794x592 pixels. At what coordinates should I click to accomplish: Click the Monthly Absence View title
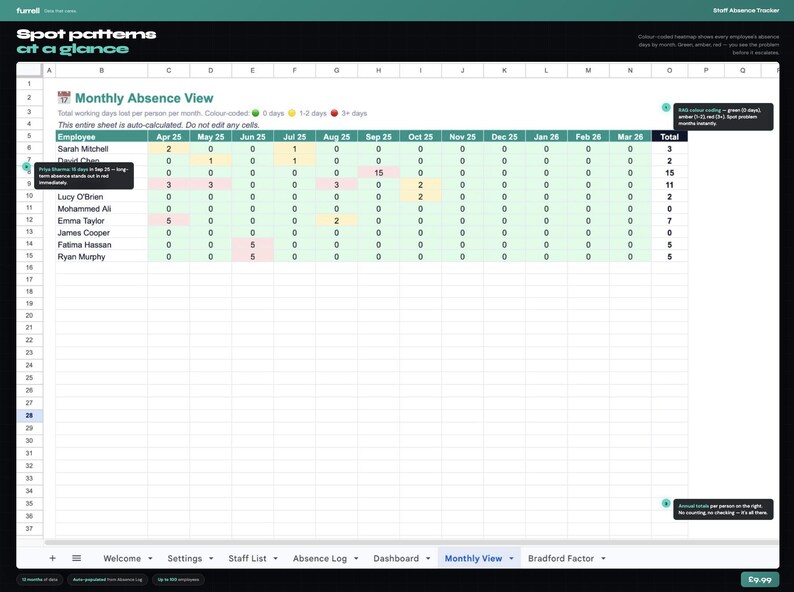tap(144, 98)
